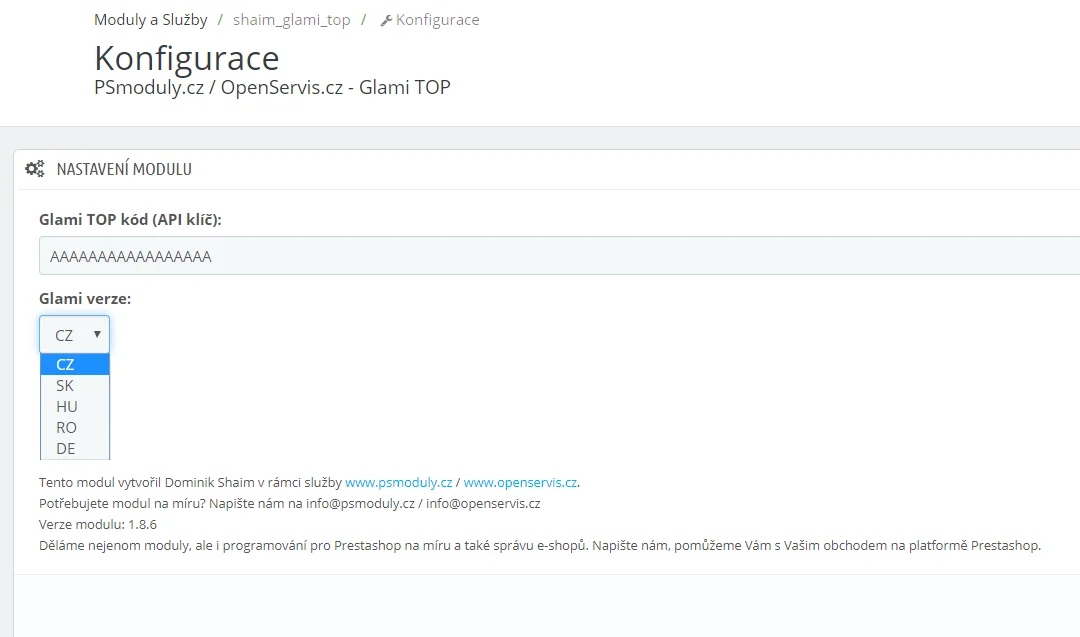This screenshot has width=1080, height=637.
Task: Click the Glami TOP kód (API klíč) label
Action: tap(130, 219)
